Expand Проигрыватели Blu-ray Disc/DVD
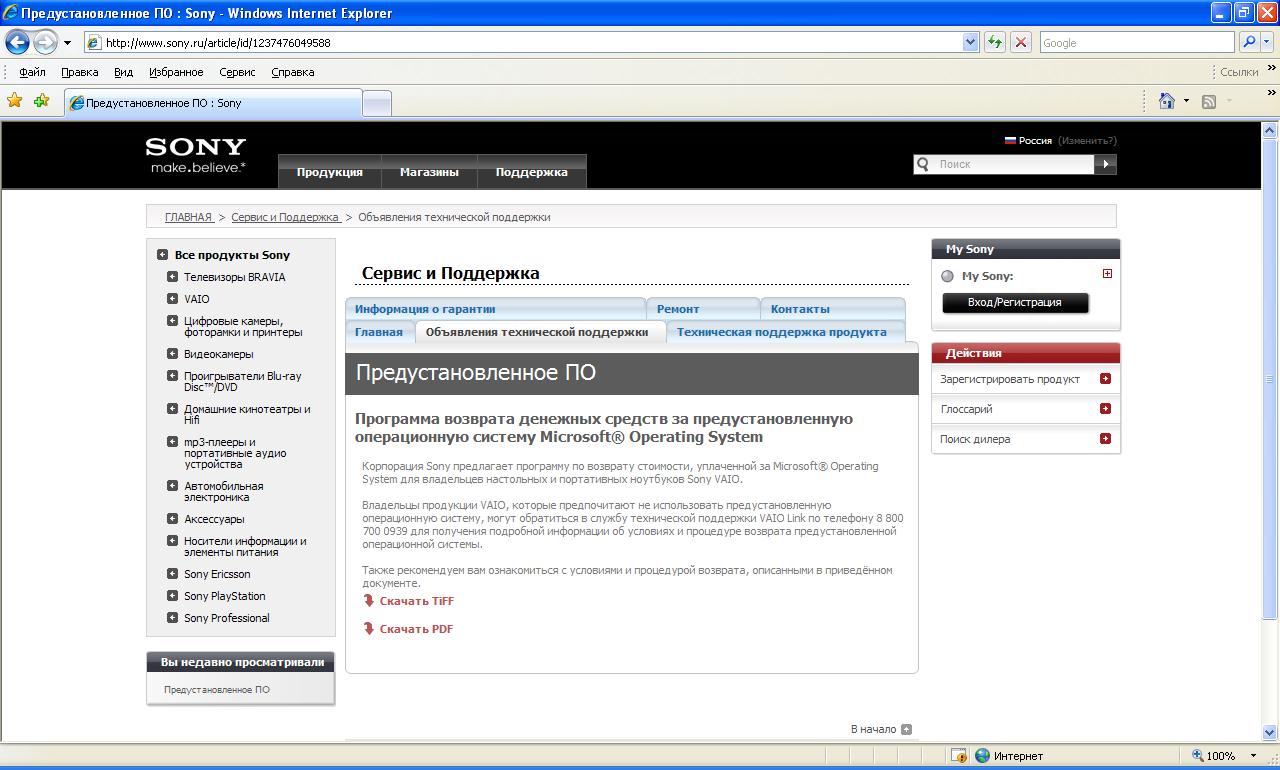 point(173,376)
